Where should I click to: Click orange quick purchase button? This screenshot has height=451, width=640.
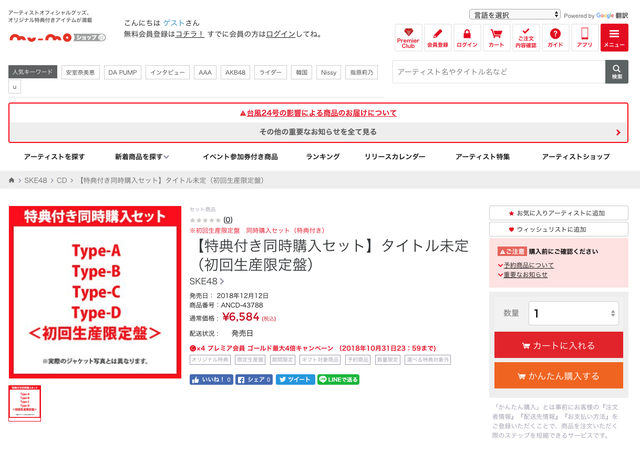click(559, 375)
